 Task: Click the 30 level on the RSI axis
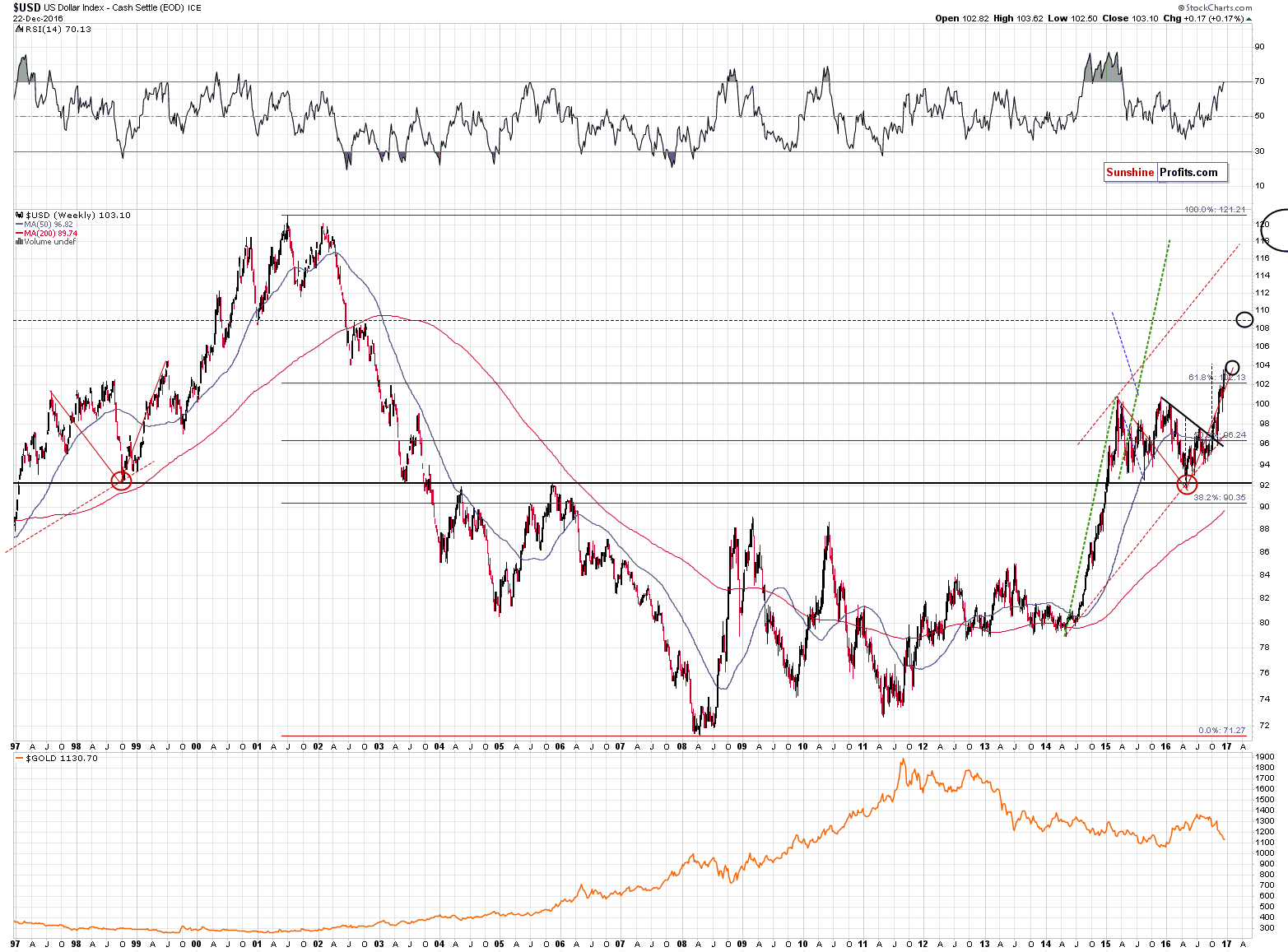[x=1259, y=151]
